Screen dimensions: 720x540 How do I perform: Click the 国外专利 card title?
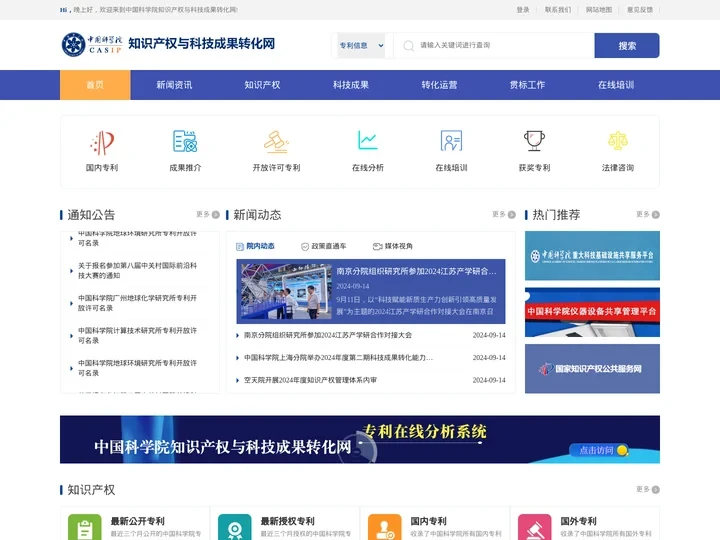[578, 521]
